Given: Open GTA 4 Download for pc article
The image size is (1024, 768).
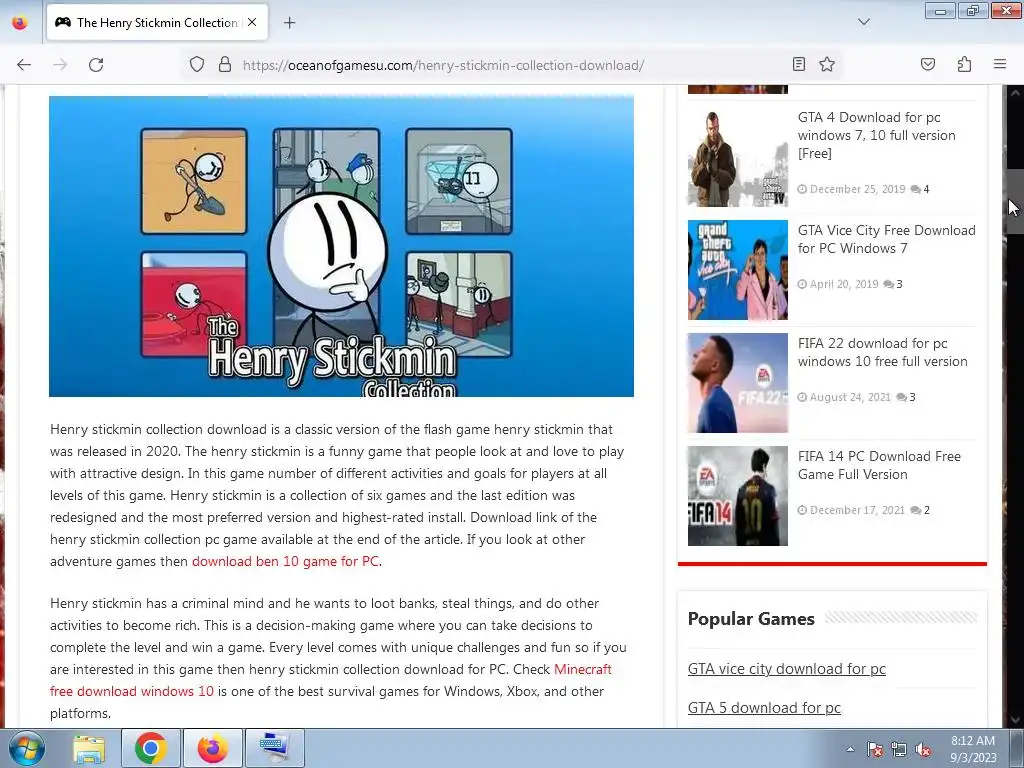Looking at the screenshot, I should coord(876,135).
